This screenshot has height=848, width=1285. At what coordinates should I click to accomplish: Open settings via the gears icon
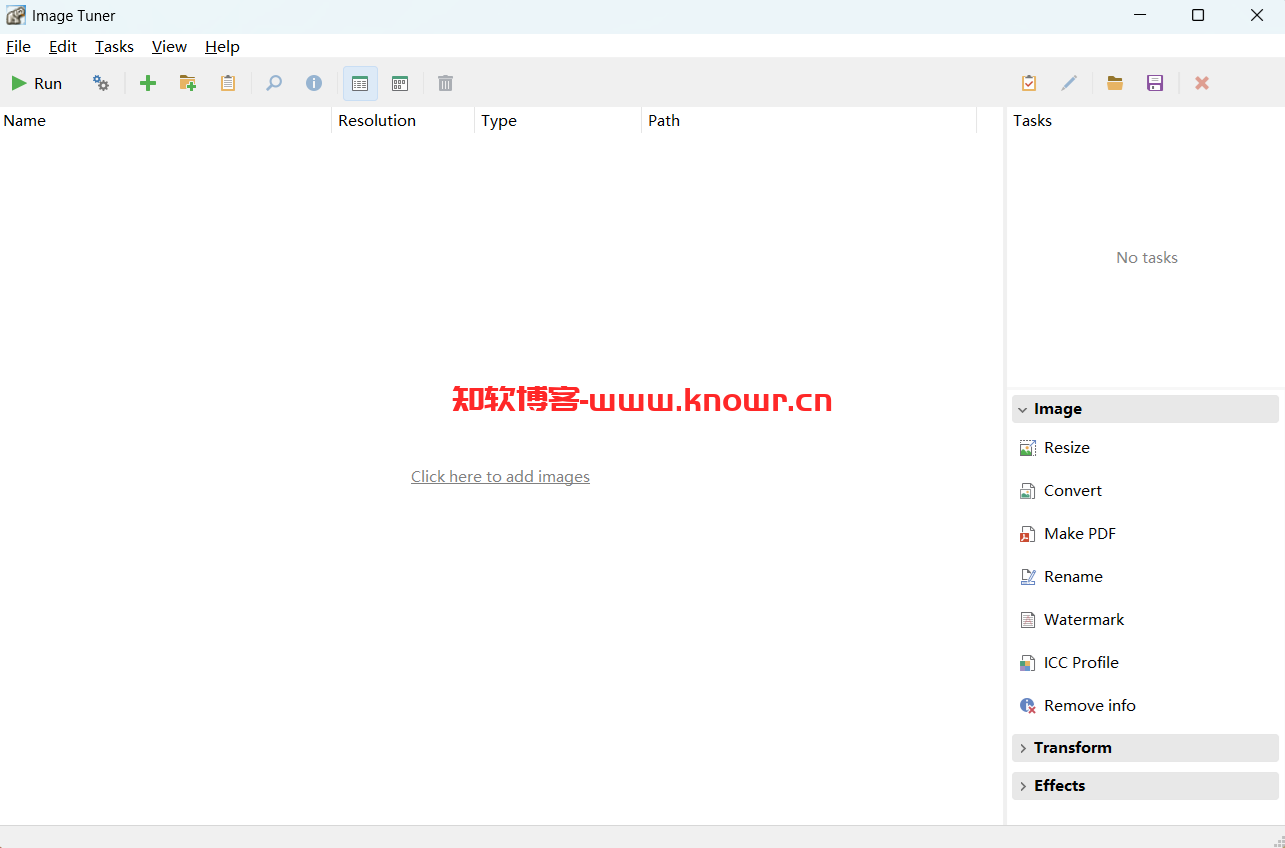point(101,83)
